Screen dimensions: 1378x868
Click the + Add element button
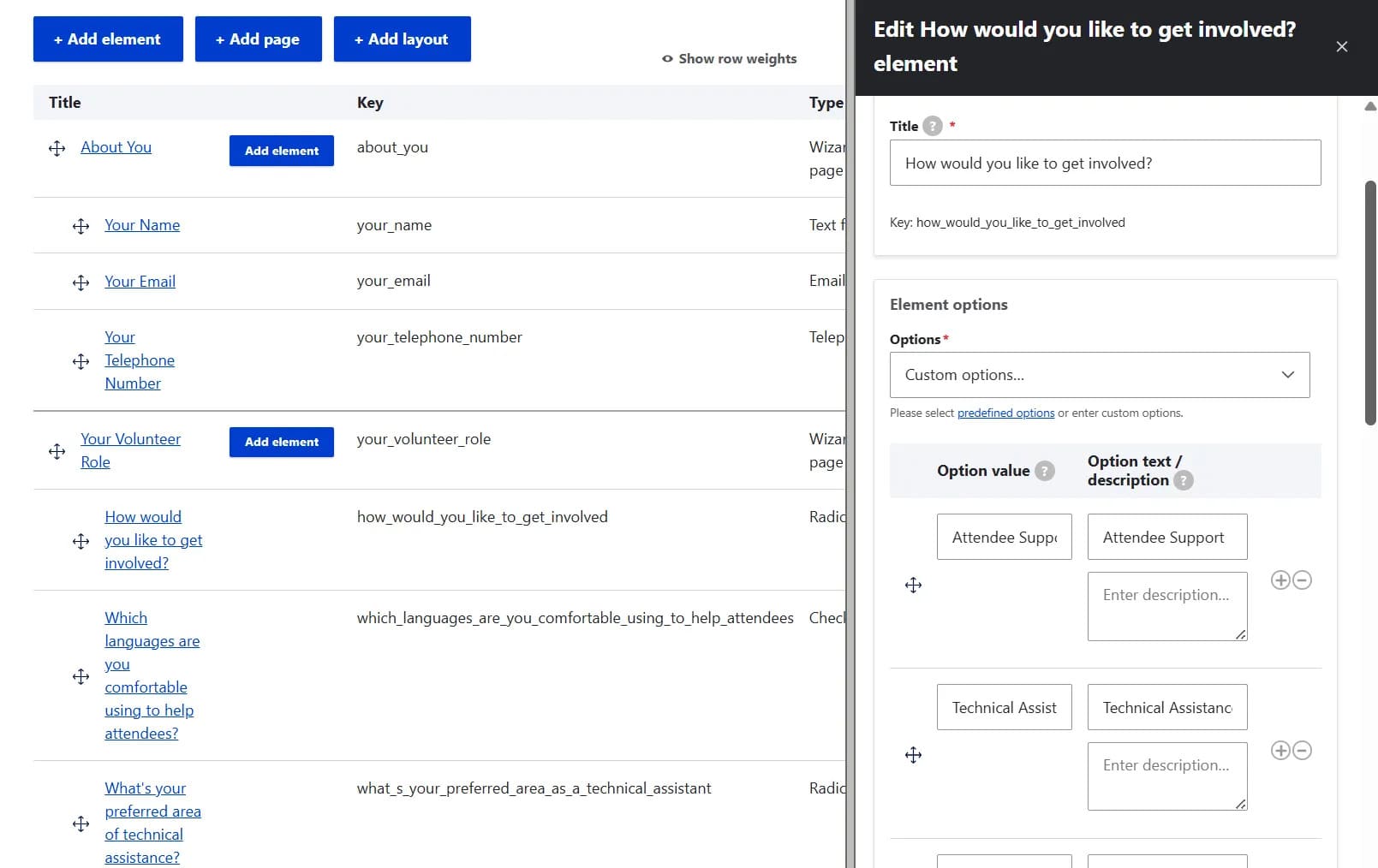click(x=108, y=39)
